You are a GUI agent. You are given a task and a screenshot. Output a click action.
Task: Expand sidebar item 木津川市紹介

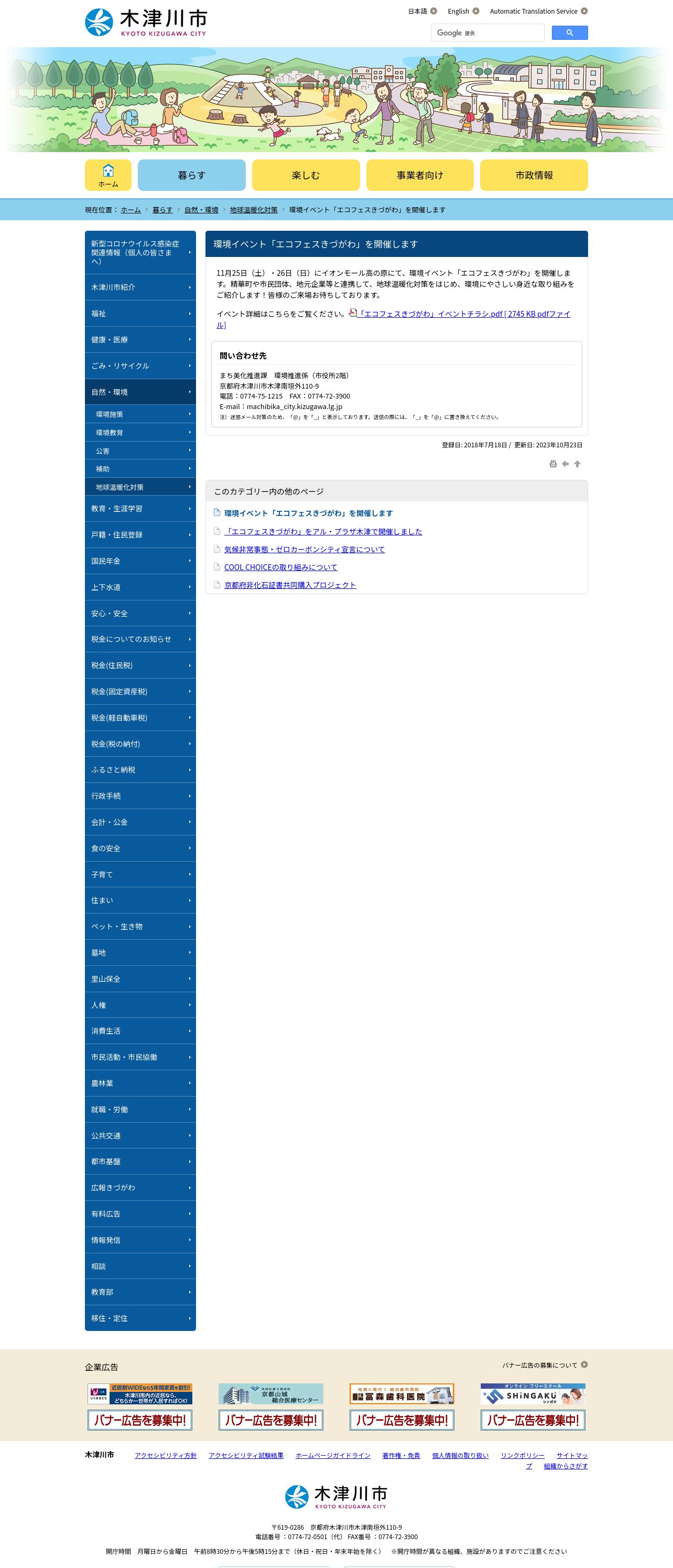pos(140,287)
